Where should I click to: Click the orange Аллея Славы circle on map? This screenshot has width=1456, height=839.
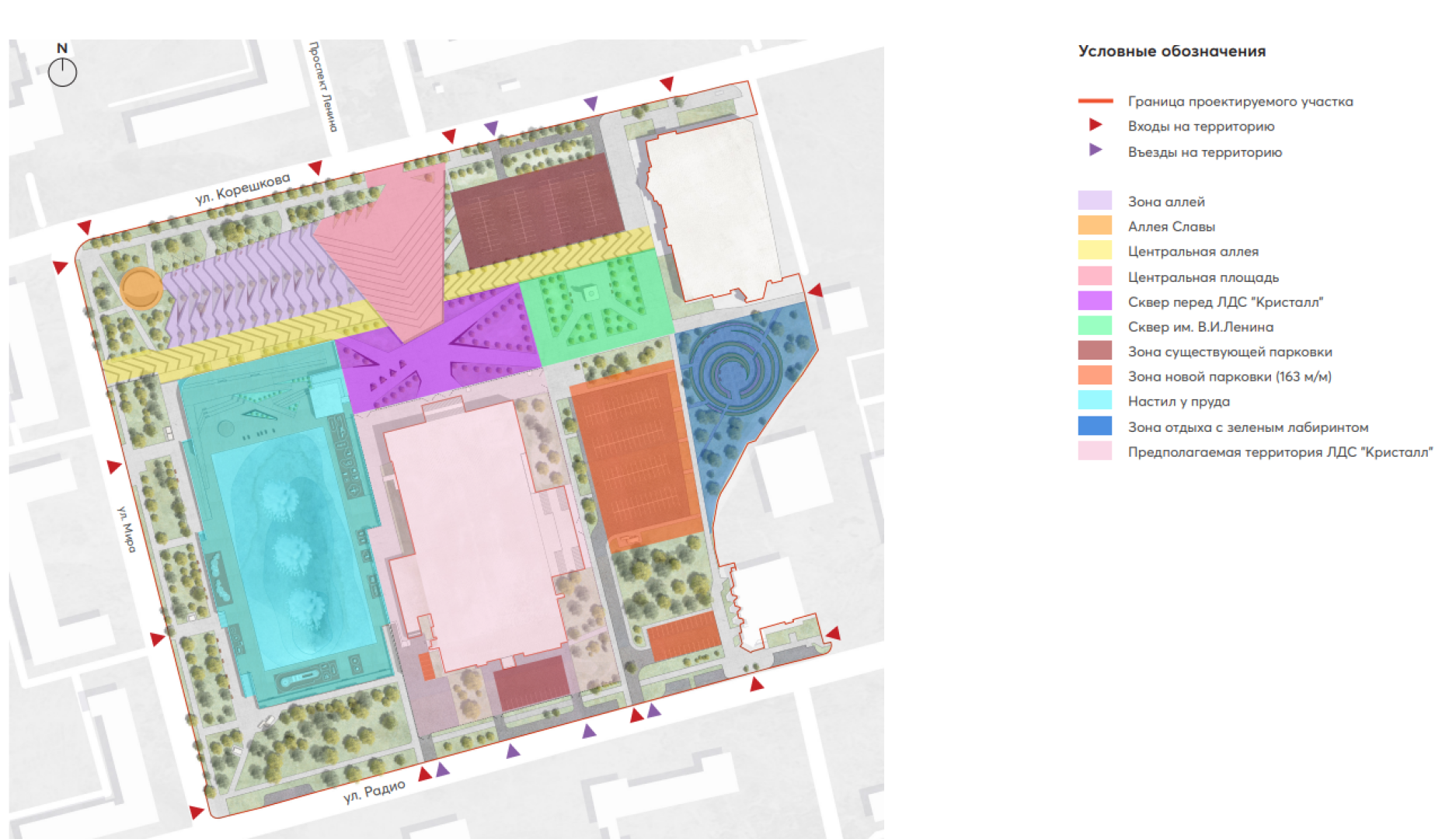(x=141, y=288)
